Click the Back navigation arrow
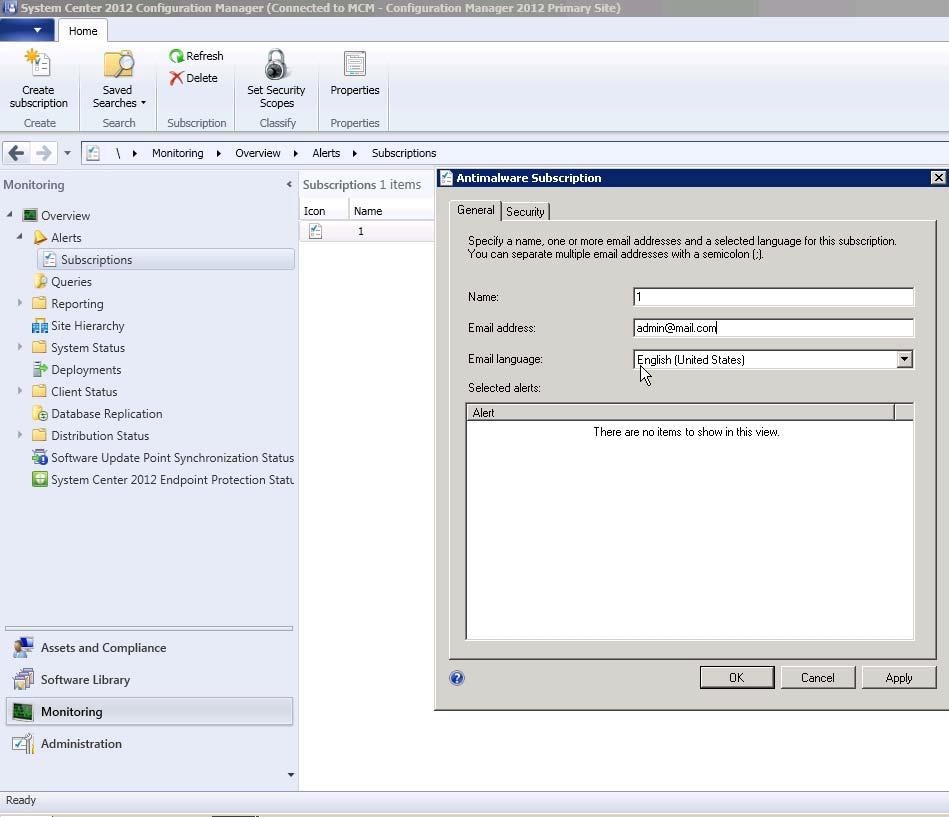949x817 pixels. tap(16, 153)
